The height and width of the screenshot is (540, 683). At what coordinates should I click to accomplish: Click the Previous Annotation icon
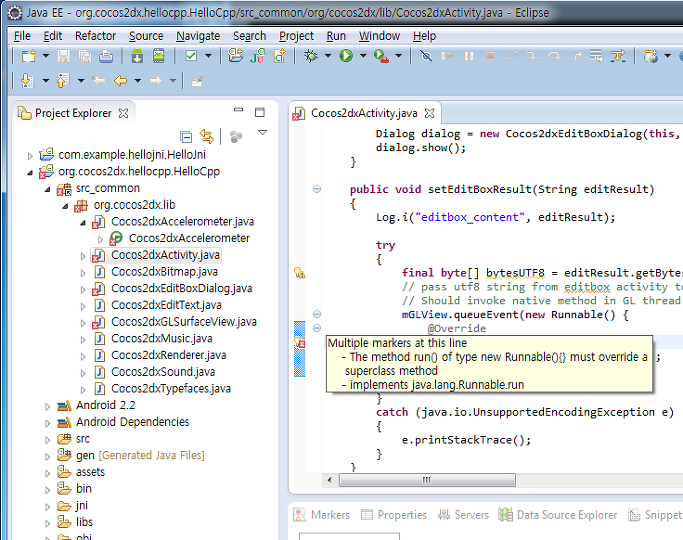tap(62, 81)
